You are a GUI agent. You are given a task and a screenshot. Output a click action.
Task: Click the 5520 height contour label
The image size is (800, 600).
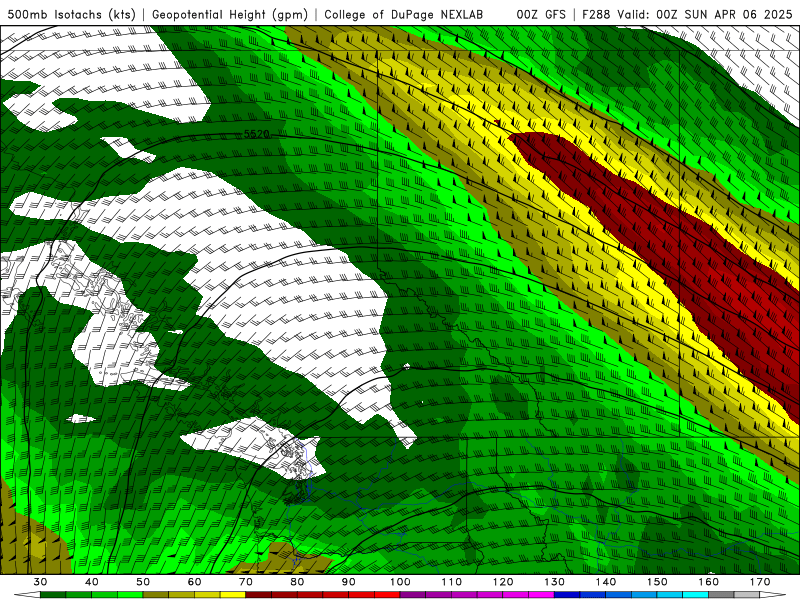(x=257, y=134)
